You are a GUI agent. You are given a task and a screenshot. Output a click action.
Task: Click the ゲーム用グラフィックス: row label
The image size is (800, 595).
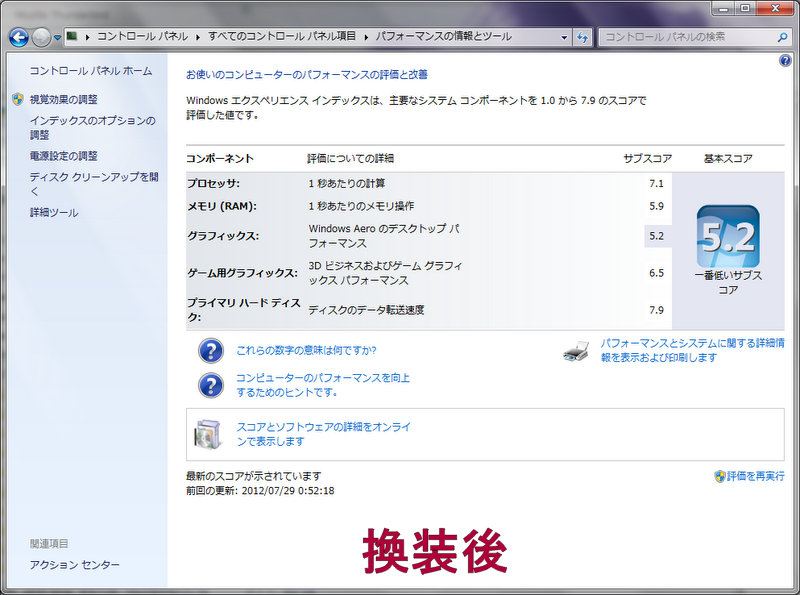(x=242, y=273)
